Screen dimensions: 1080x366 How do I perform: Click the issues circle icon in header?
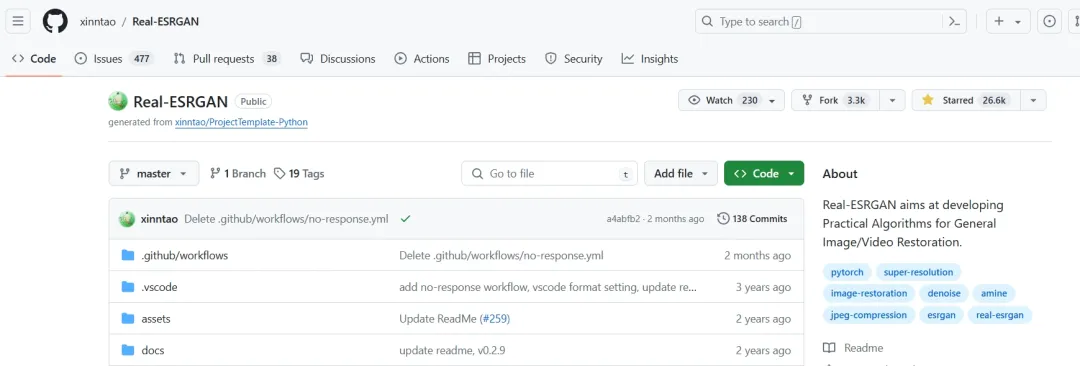1050,21
